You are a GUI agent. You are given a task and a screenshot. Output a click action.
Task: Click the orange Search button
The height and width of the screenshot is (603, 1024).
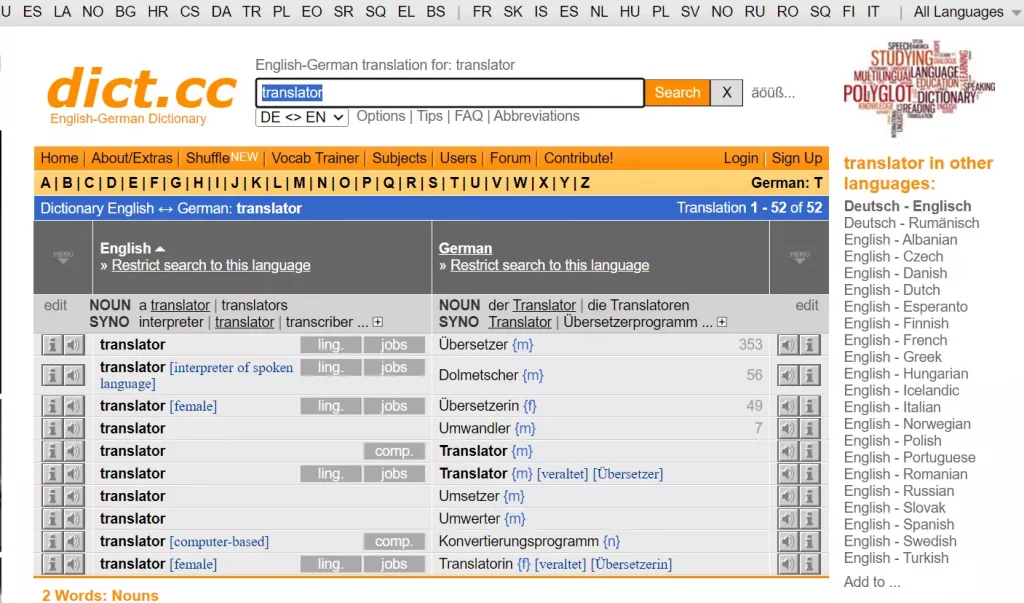[677, 93]
